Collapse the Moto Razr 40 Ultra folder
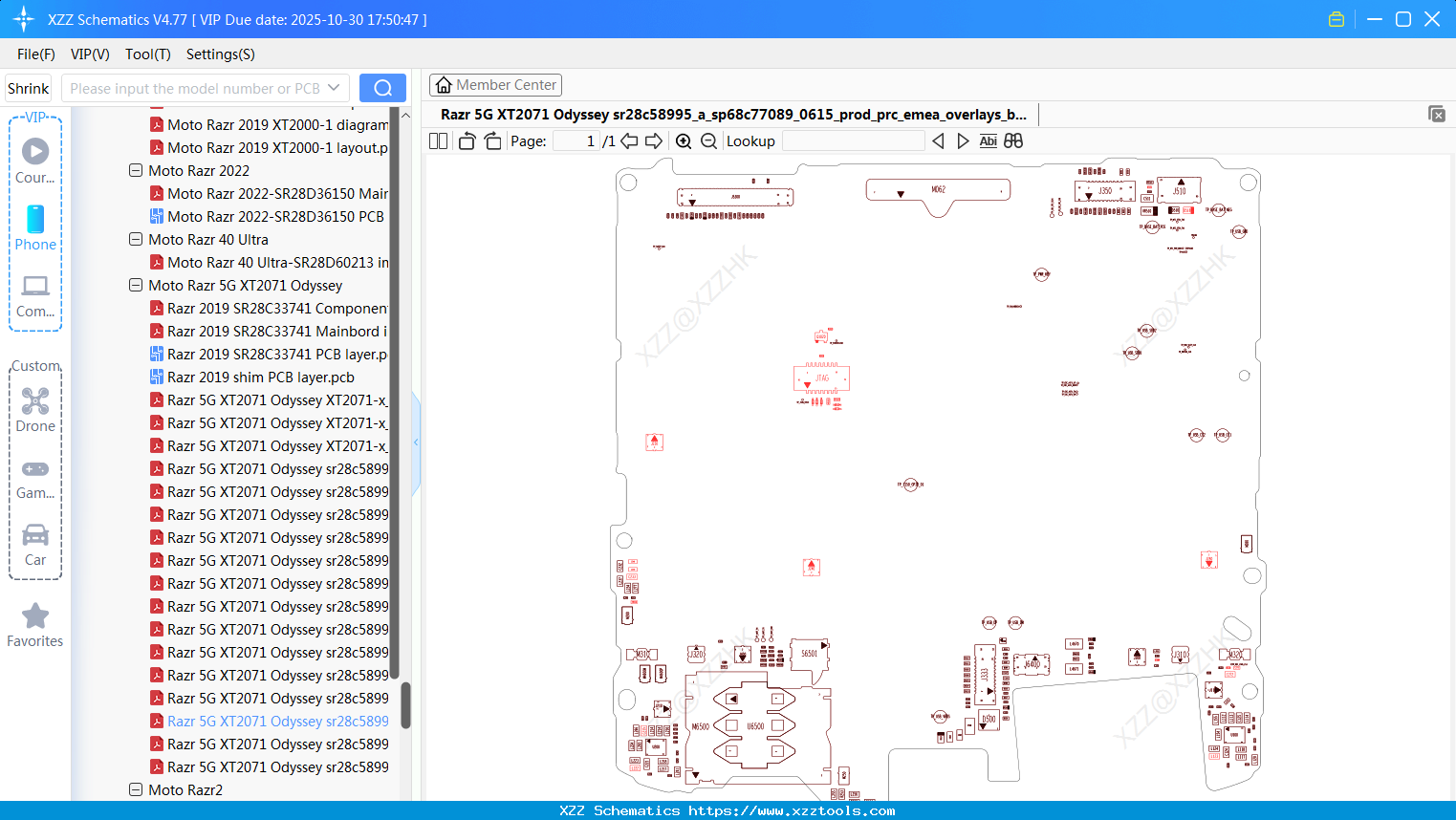The width and height of the screenshot is (1456, 820). pos(136,240)
